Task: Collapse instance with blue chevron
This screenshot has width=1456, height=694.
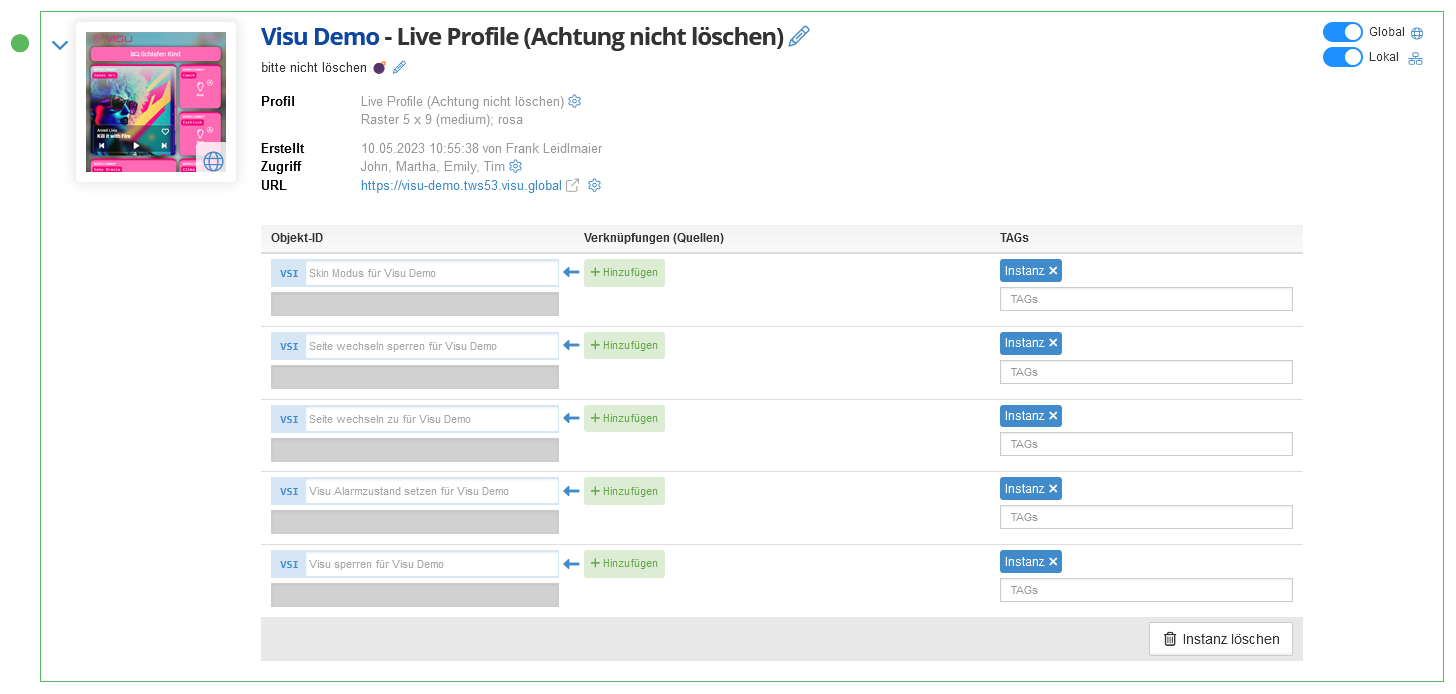Action: coord(60,45)
